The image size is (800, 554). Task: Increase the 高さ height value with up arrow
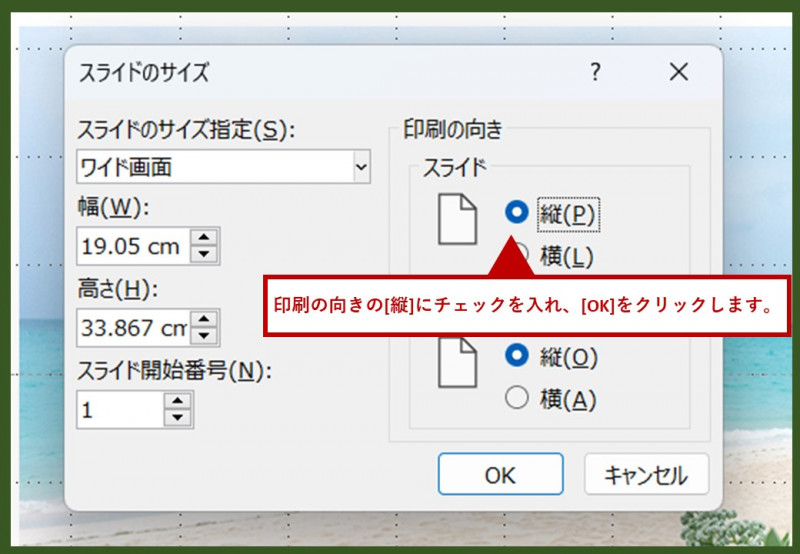pos(204,319)
